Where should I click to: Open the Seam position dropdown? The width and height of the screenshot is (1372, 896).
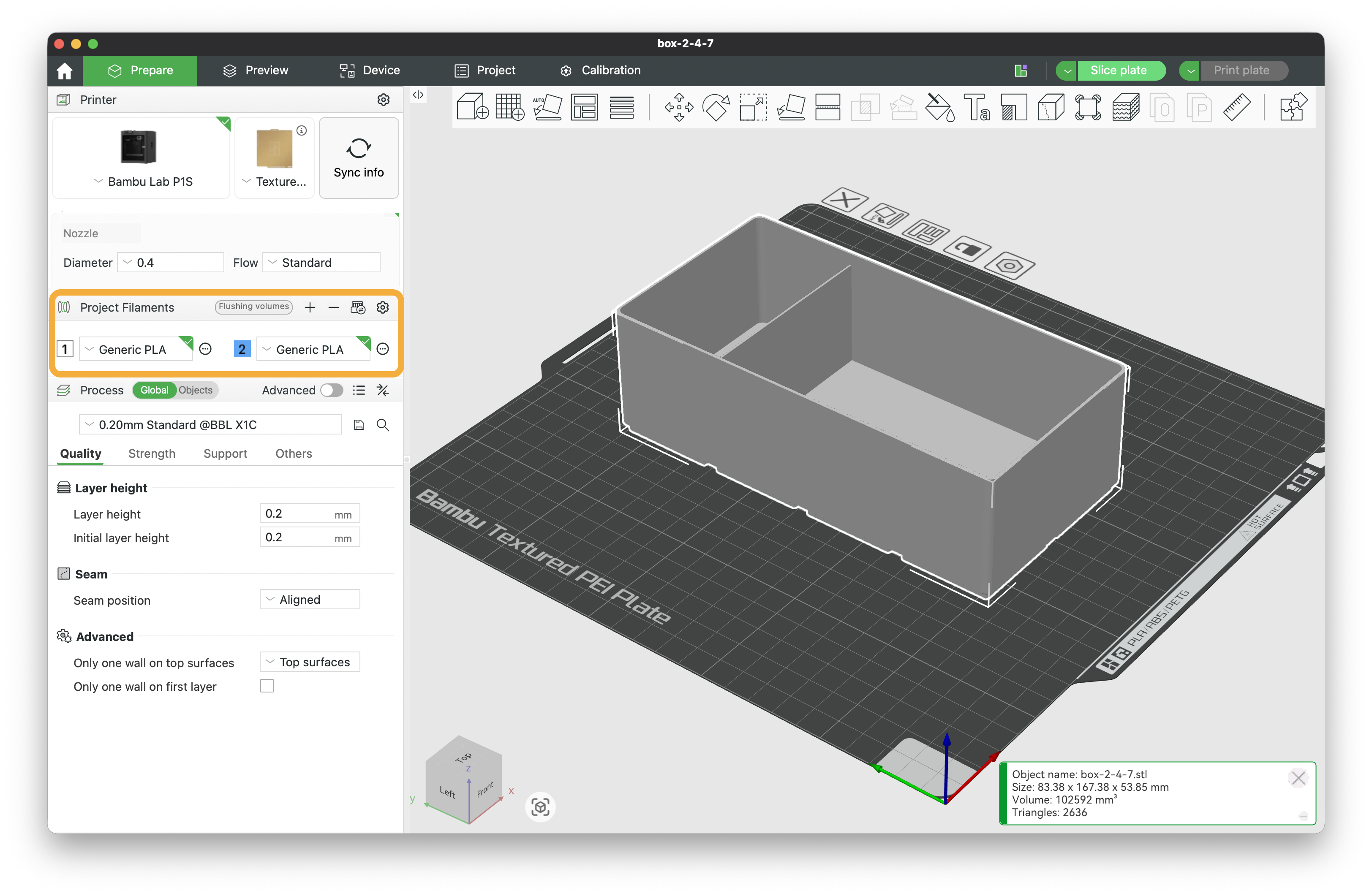click(310, 599)
